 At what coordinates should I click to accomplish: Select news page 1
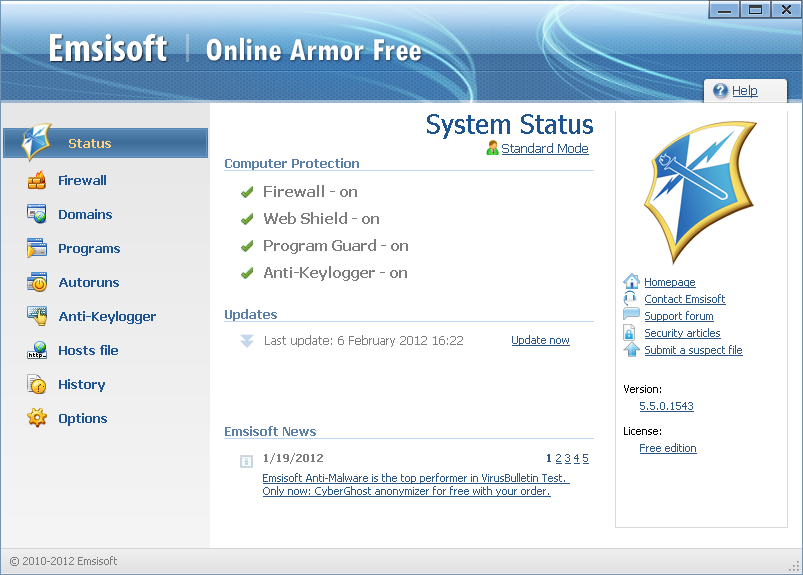(549, 458)
